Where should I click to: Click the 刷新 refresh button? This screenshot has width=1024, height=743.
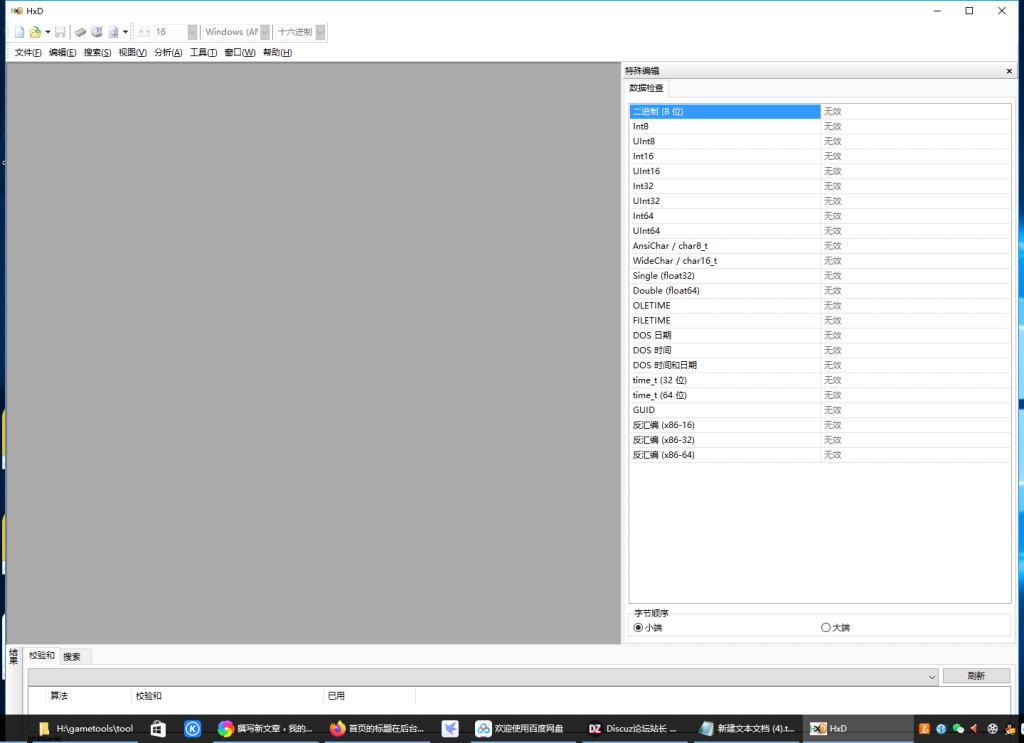tap(976, 676)
